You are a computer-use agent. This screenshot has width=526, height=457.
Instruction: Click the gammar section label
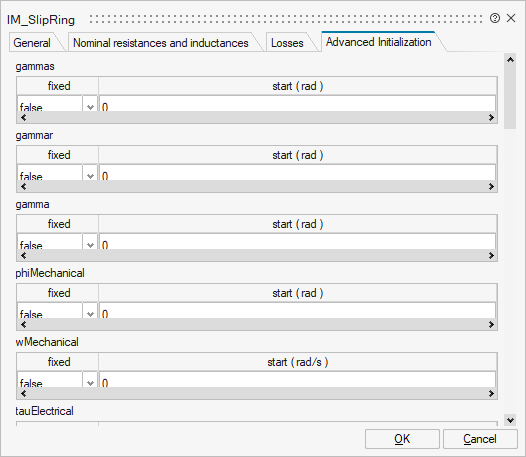[x=34, y=135]
